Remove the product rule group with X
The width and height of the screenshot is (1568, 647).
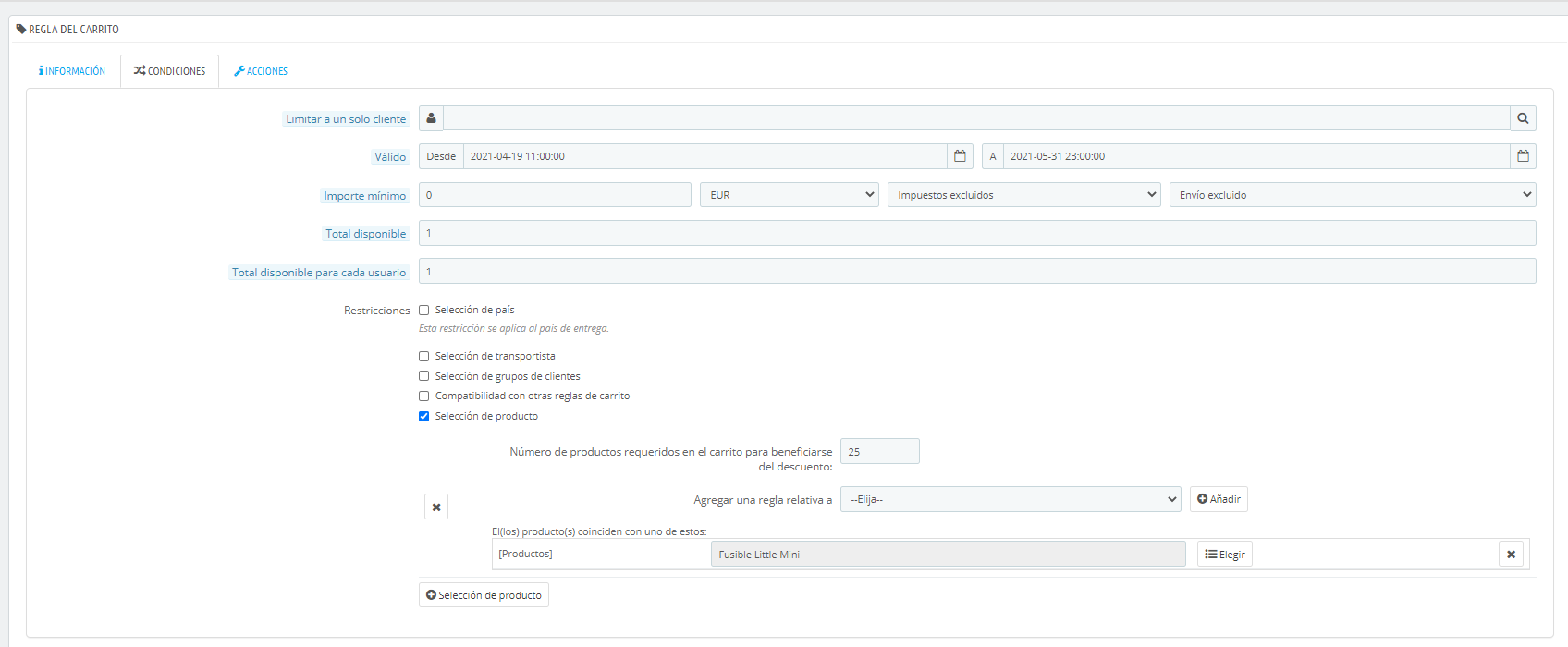436,507
